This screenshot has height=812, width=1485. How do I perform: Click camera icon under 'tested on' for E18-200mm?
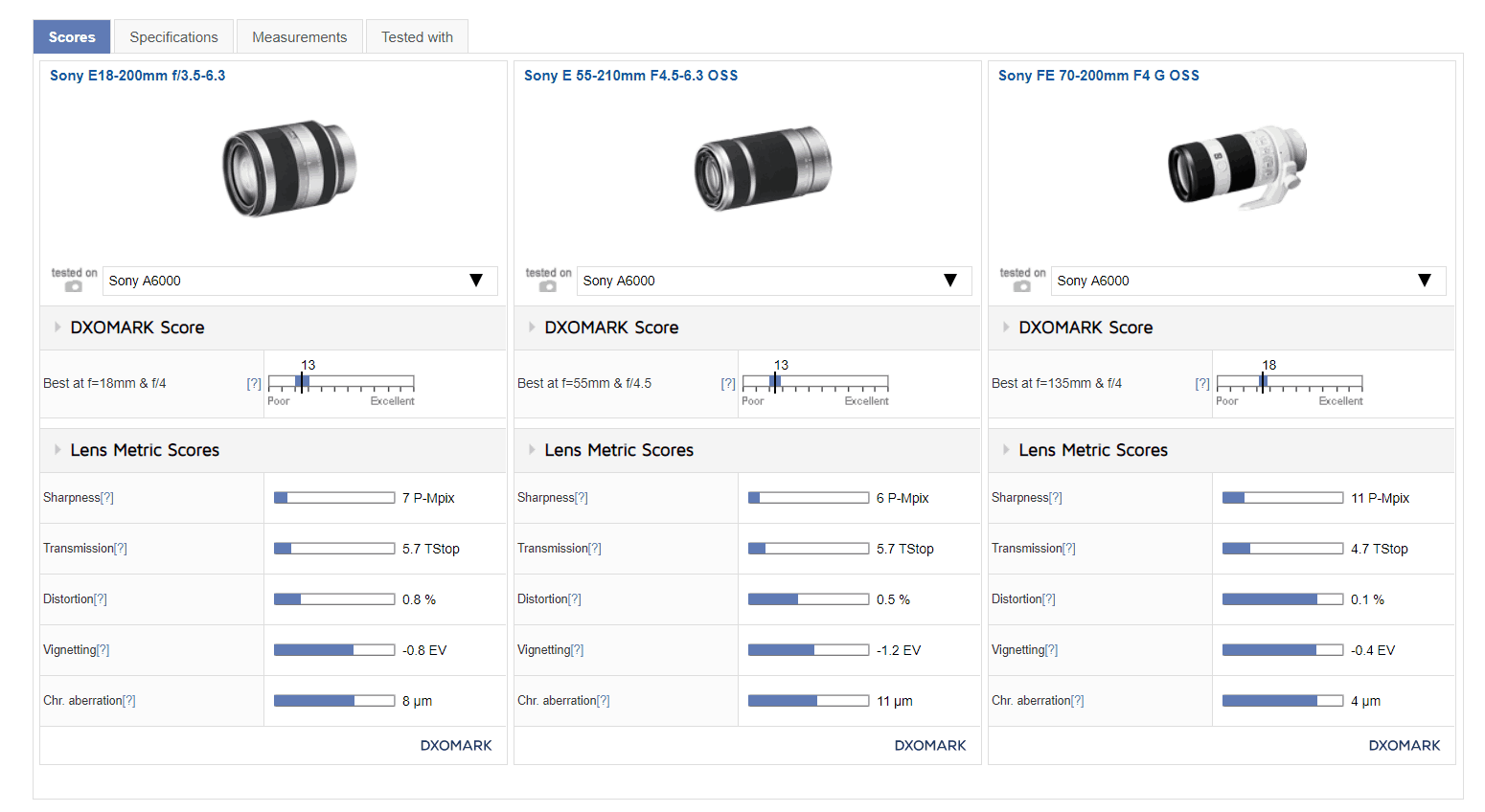tap(74, 286)
